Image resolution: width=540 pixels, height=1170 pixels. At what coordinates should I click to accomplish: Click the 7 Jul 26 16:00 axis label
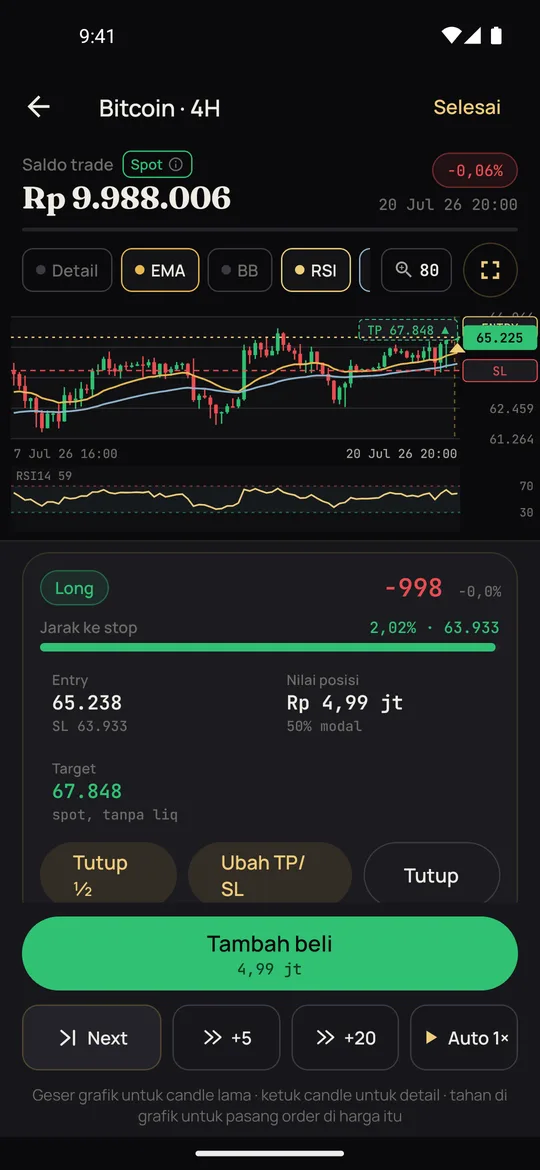coord(66,454)
